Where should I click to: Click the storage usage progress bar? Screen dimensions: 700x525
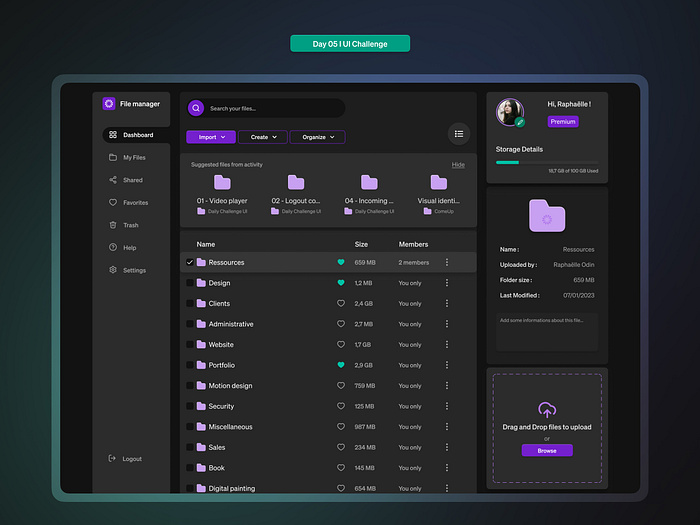click(x=547, y=162)
